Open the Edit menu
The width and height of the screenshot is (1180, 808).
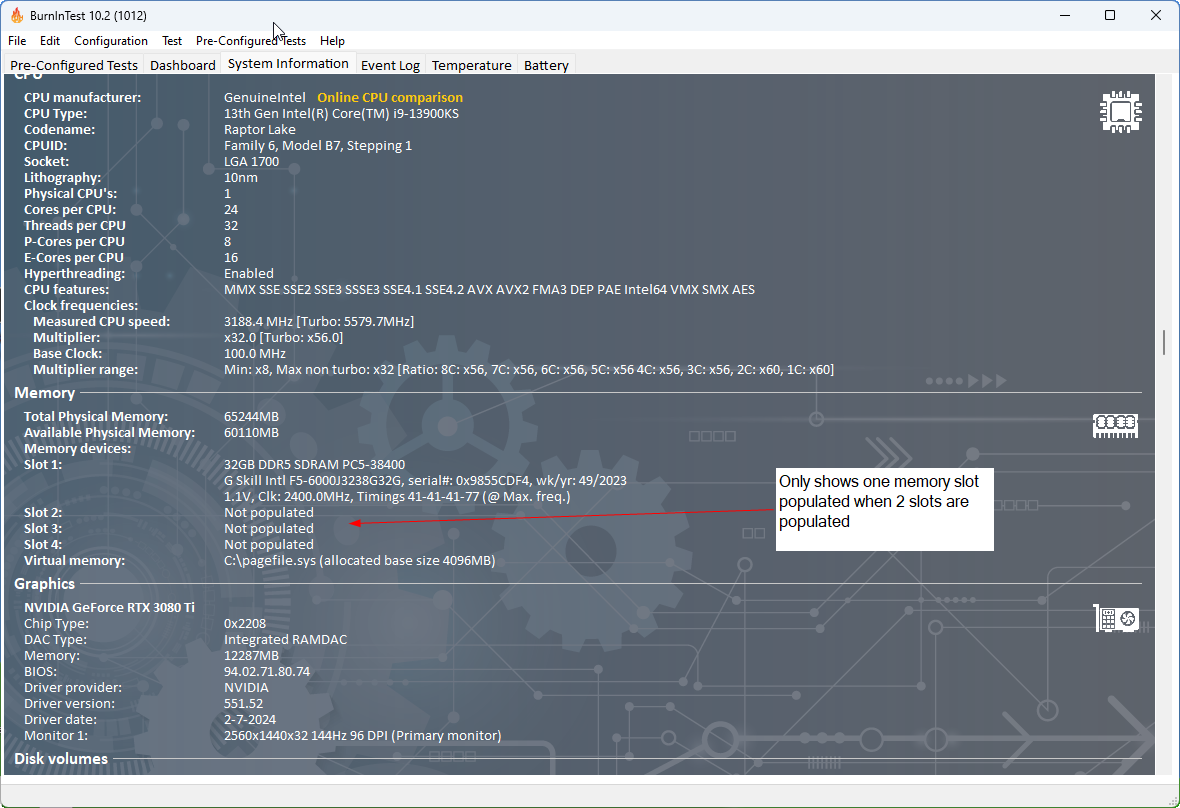[50, 41]
